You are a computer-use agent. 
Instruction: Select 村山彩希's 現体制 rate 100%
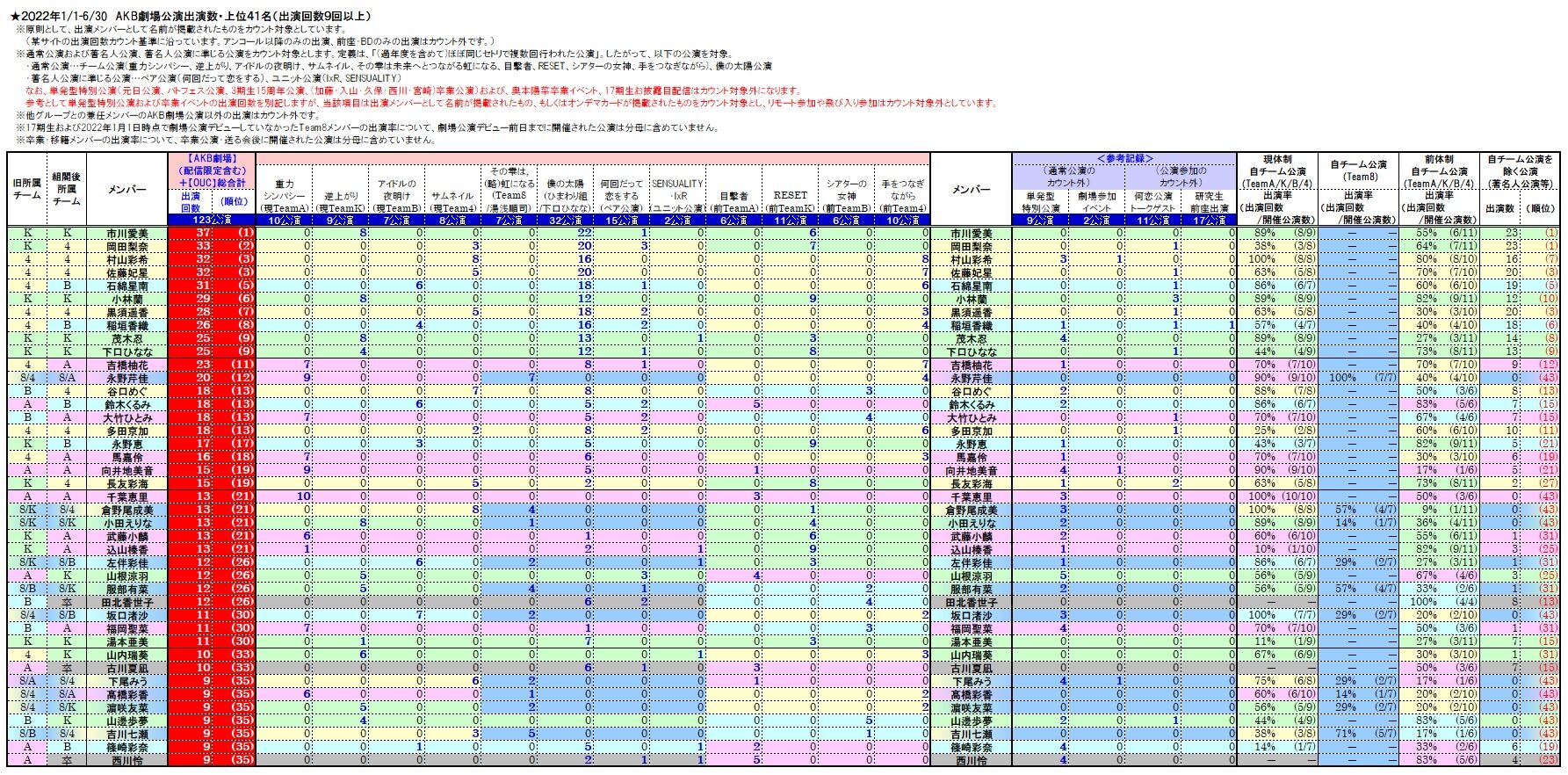click(1261, 259)
